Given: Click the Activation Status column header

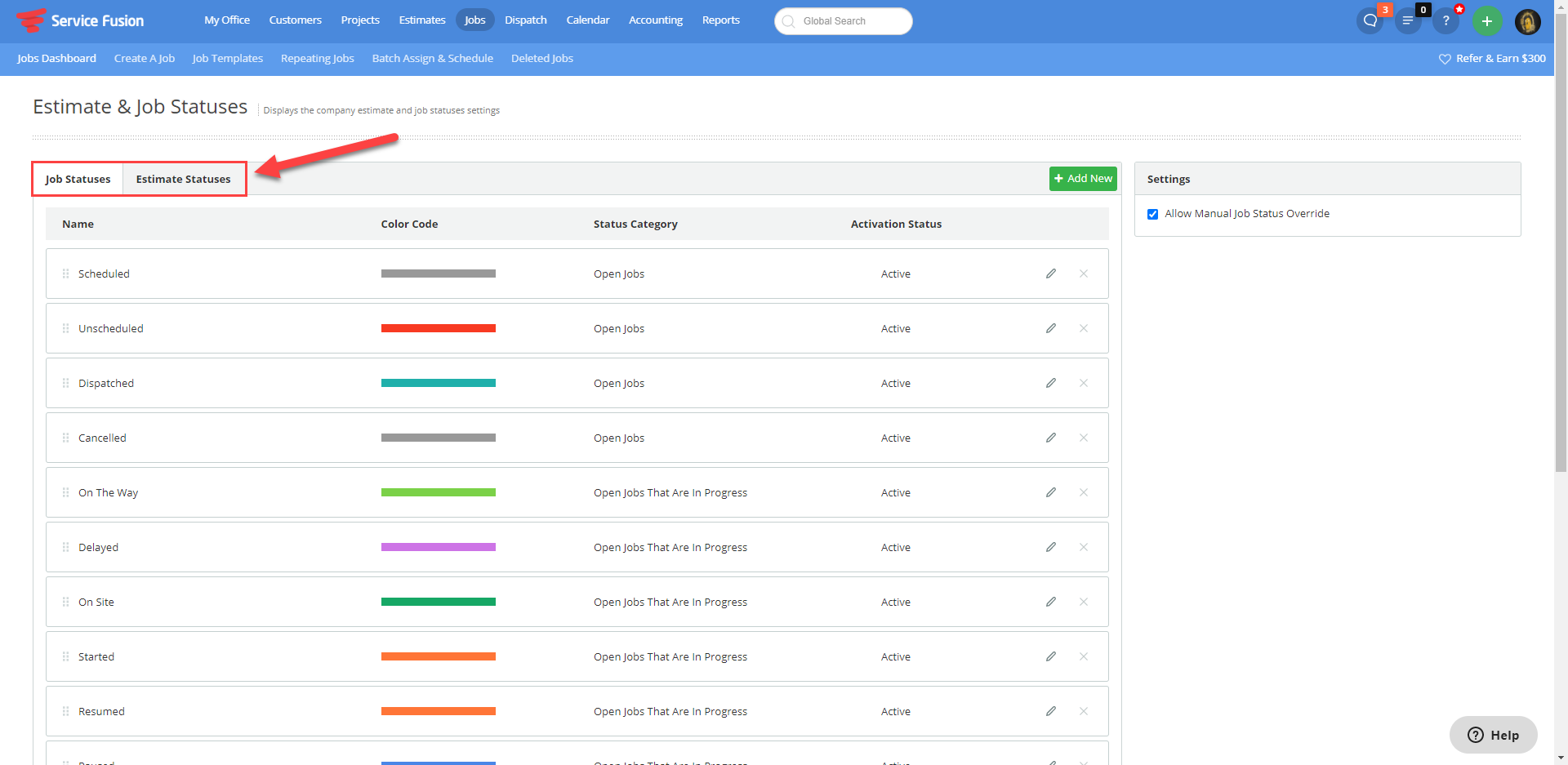Looking at the screenshot, I should (896, 224).
